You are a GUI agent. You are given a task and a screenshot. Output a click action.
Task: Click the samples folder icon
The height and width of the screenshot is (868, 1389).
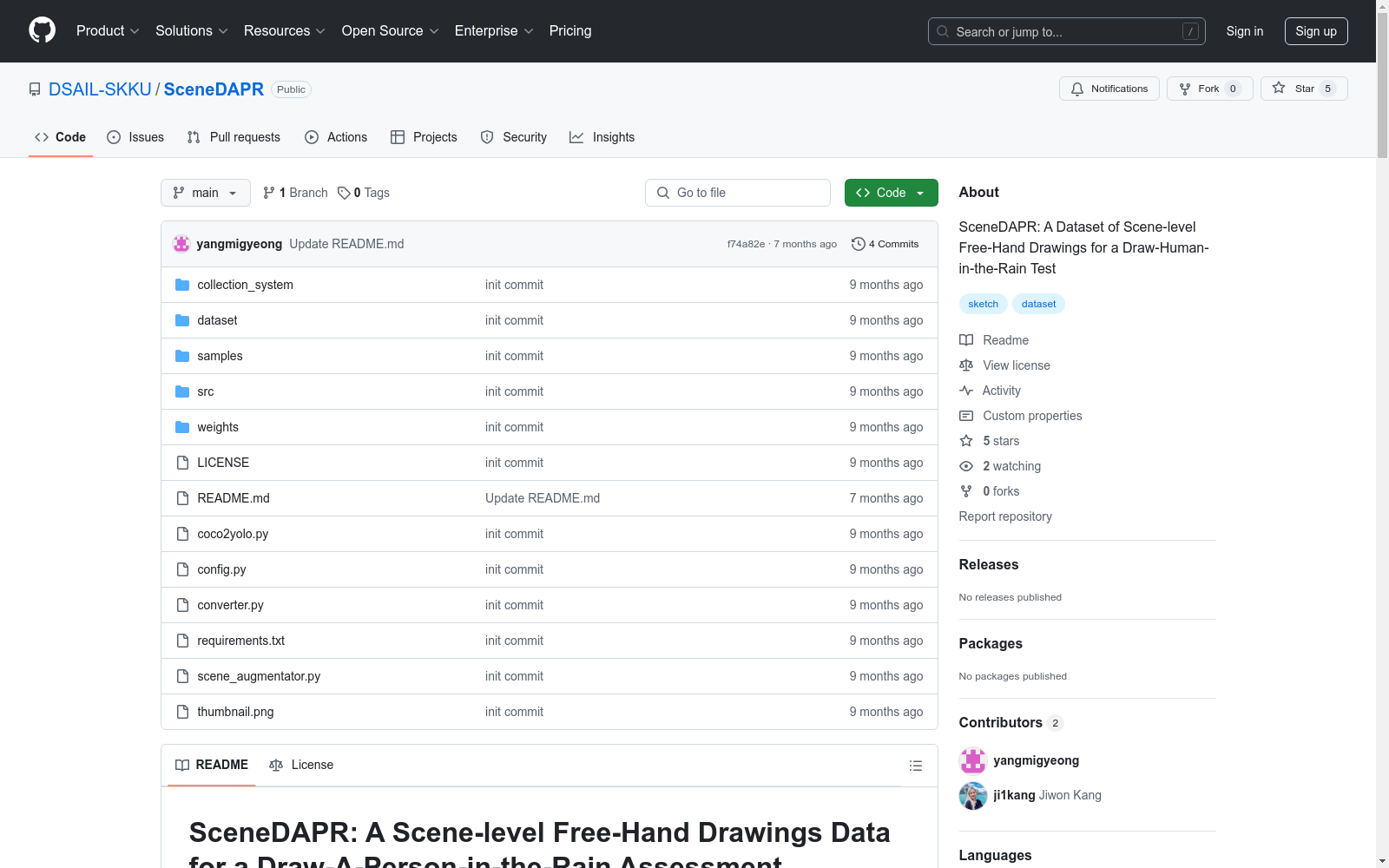tap(182, 356)
